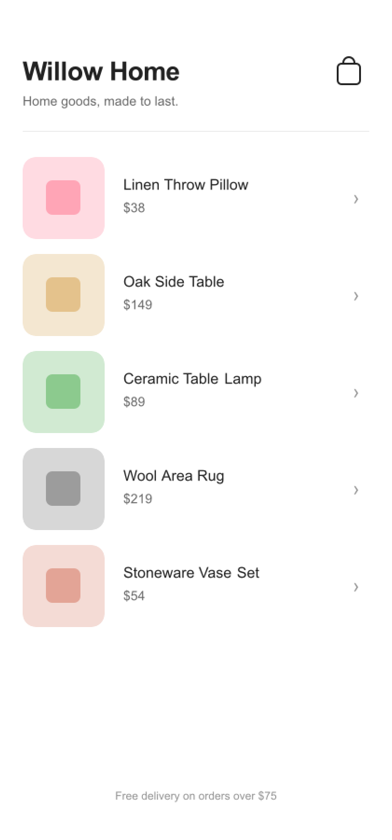Select the Oak Side Table title
Viewport: 392px width, 840px height.
pos(174,282)
